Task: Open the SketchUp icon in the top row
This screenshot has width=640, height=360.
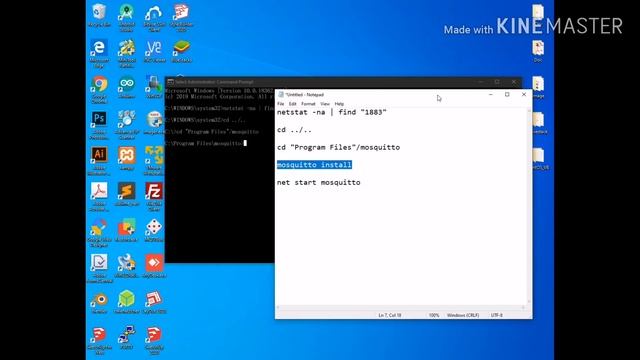Action: coord(181,17)
